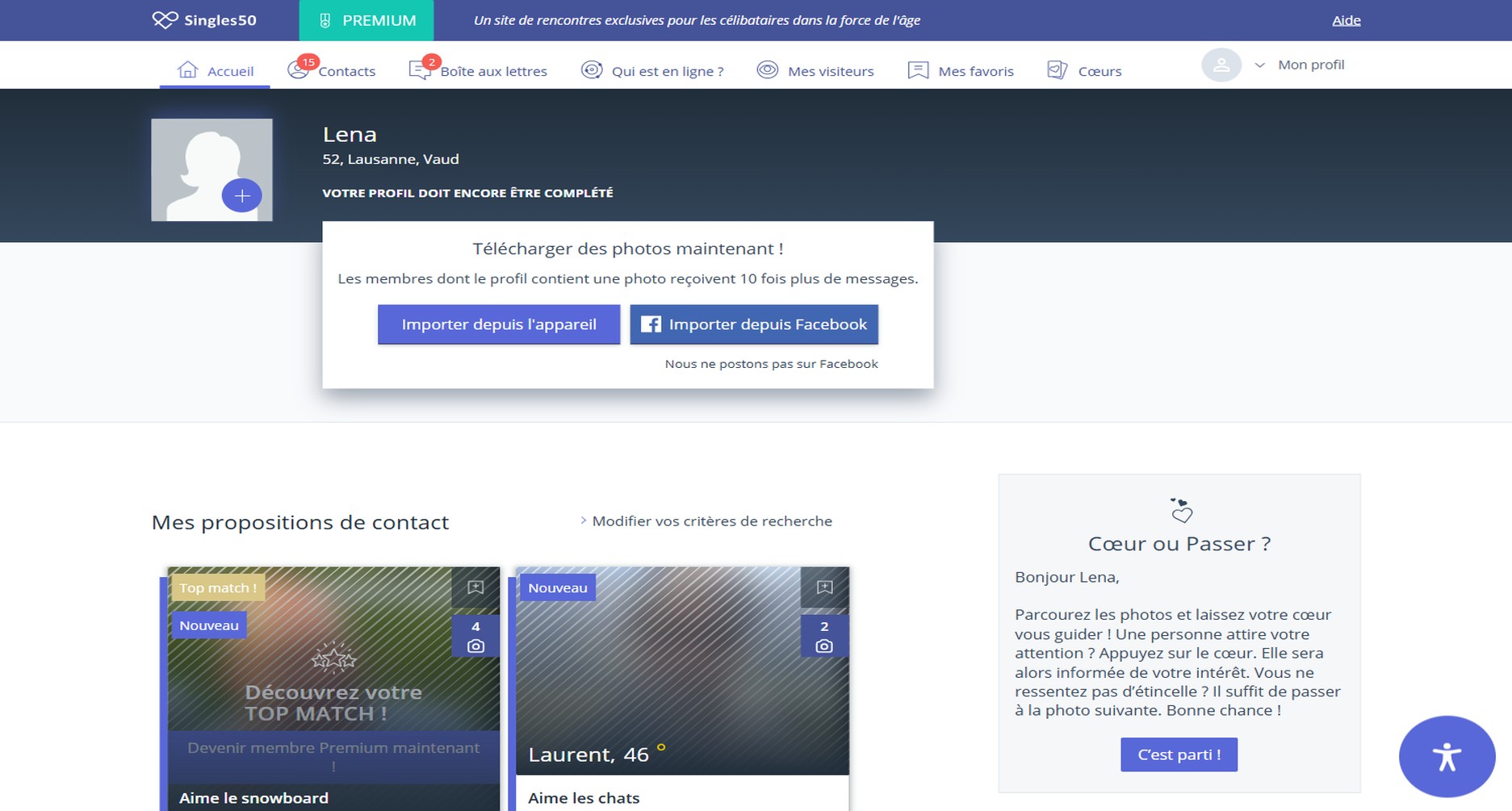This screenshot has height=811, width=1512.
Task: Click the Boîte aux lettres message icon
Action: click(x=420, y=70)
